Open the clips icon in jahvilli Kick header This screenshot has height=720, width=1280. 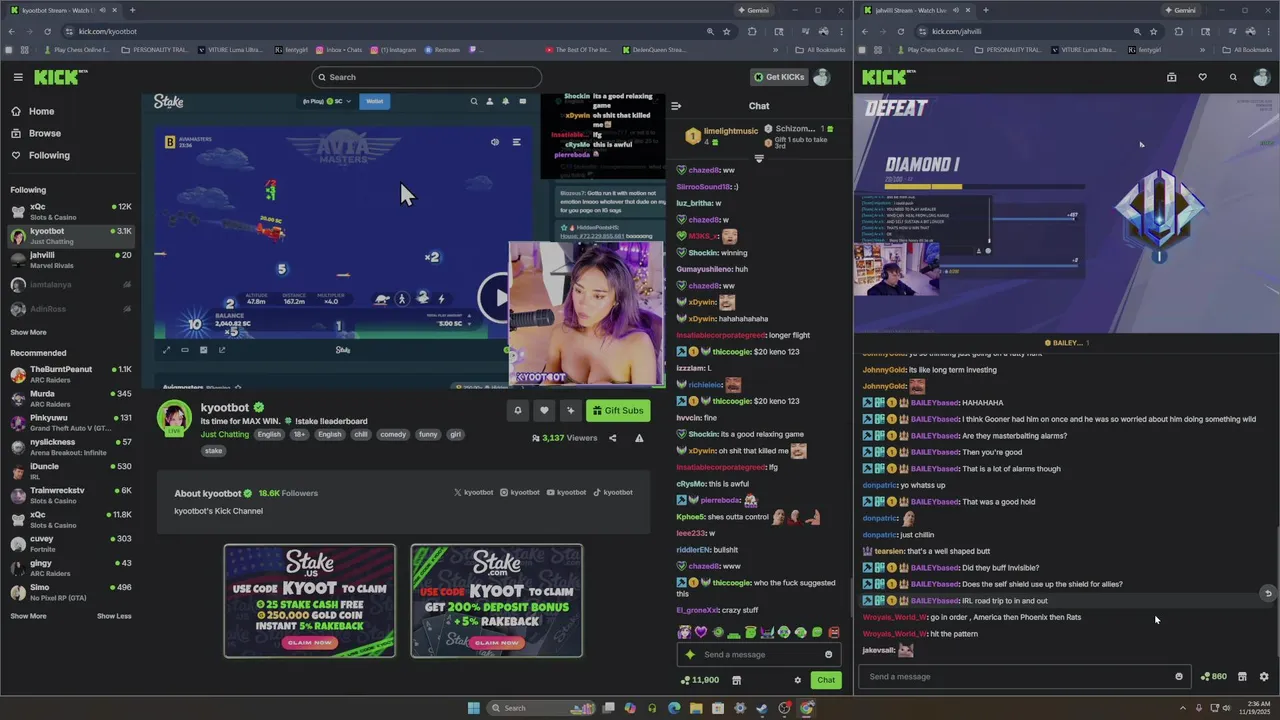coord(1171,77)
